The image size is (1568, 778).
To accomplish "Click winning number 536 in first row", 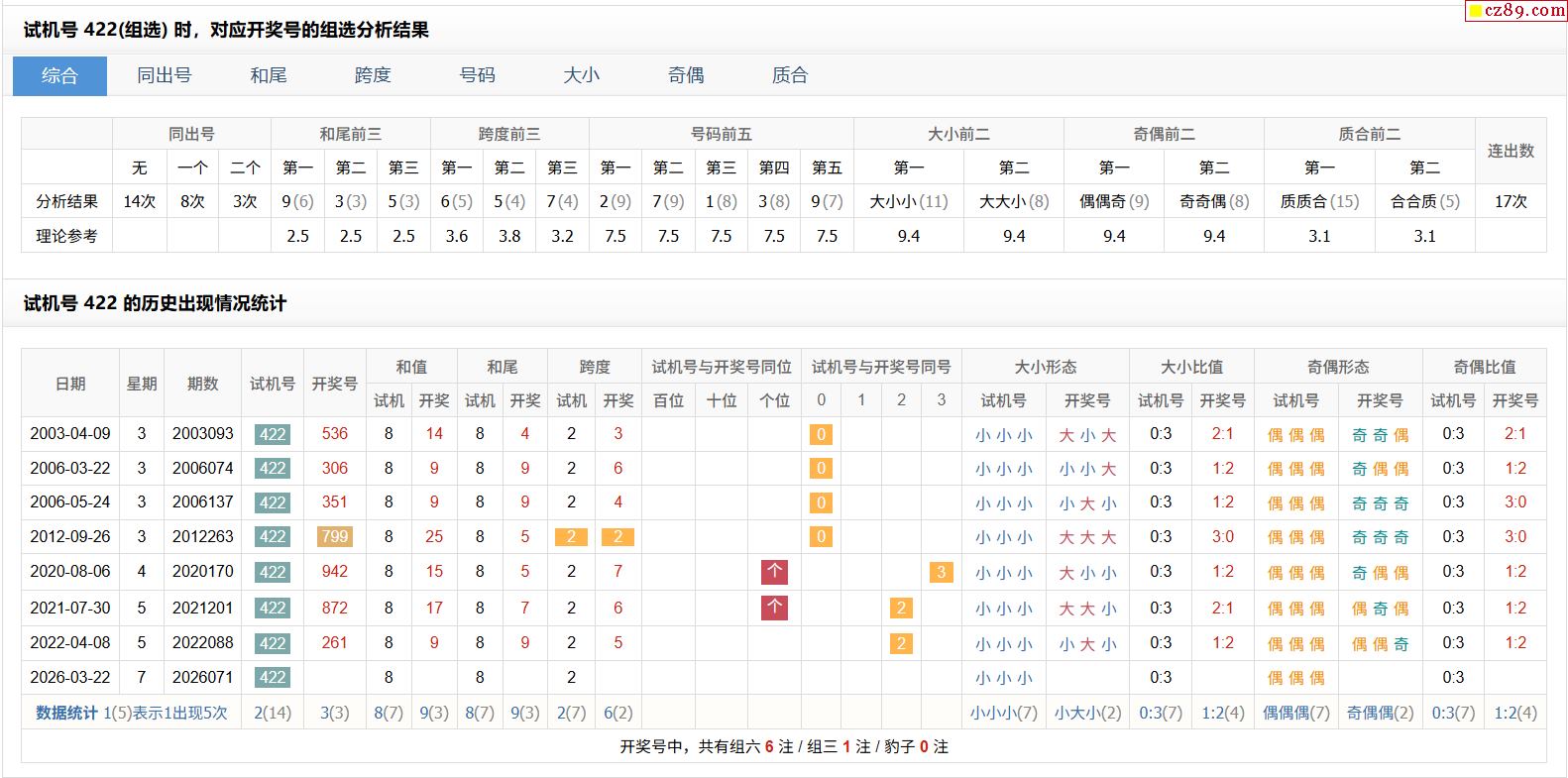I will coord(334,434).
